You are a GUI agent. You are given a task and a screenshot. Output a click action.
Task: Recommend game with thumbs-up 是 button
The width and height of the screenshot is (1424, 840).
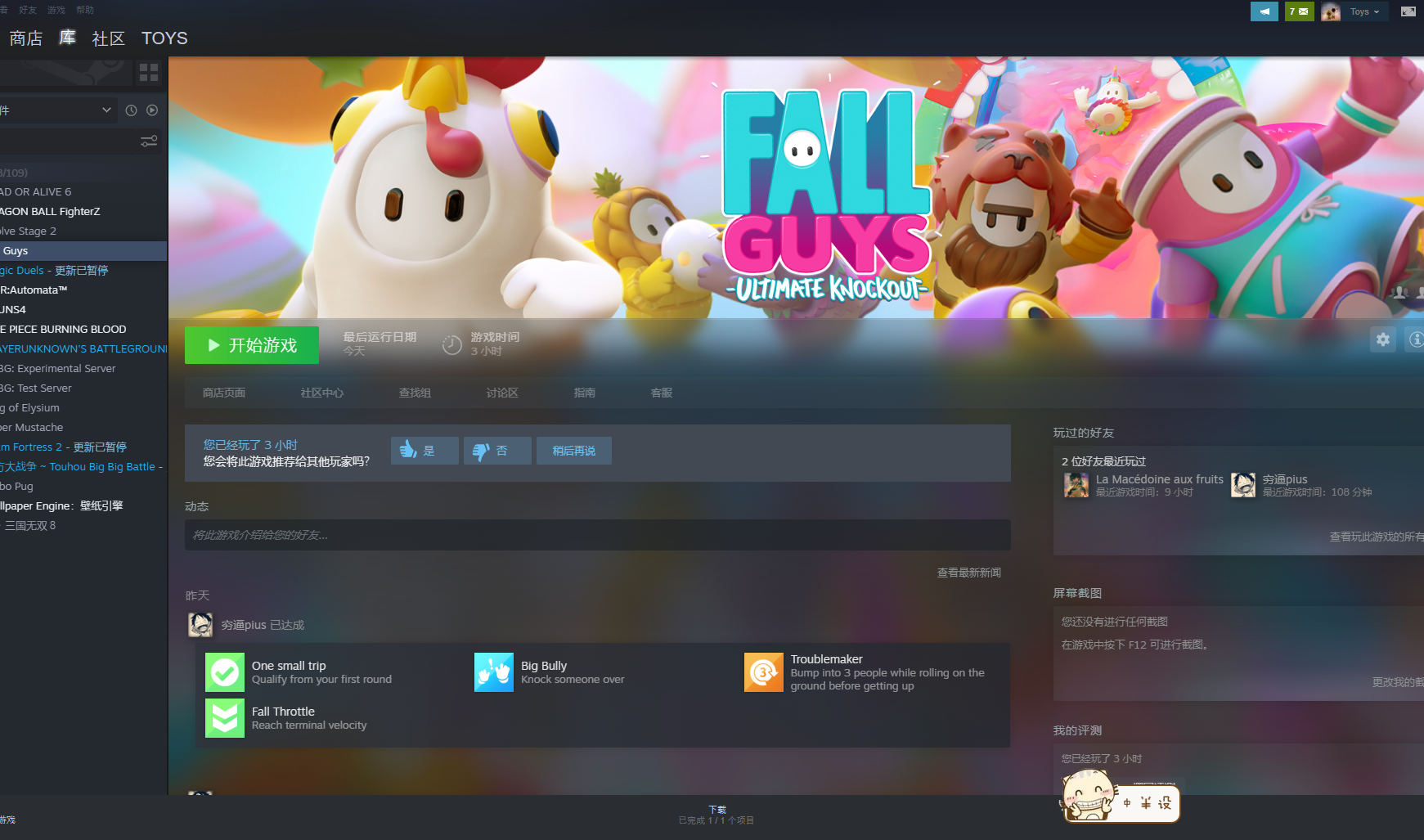(425, 451)
